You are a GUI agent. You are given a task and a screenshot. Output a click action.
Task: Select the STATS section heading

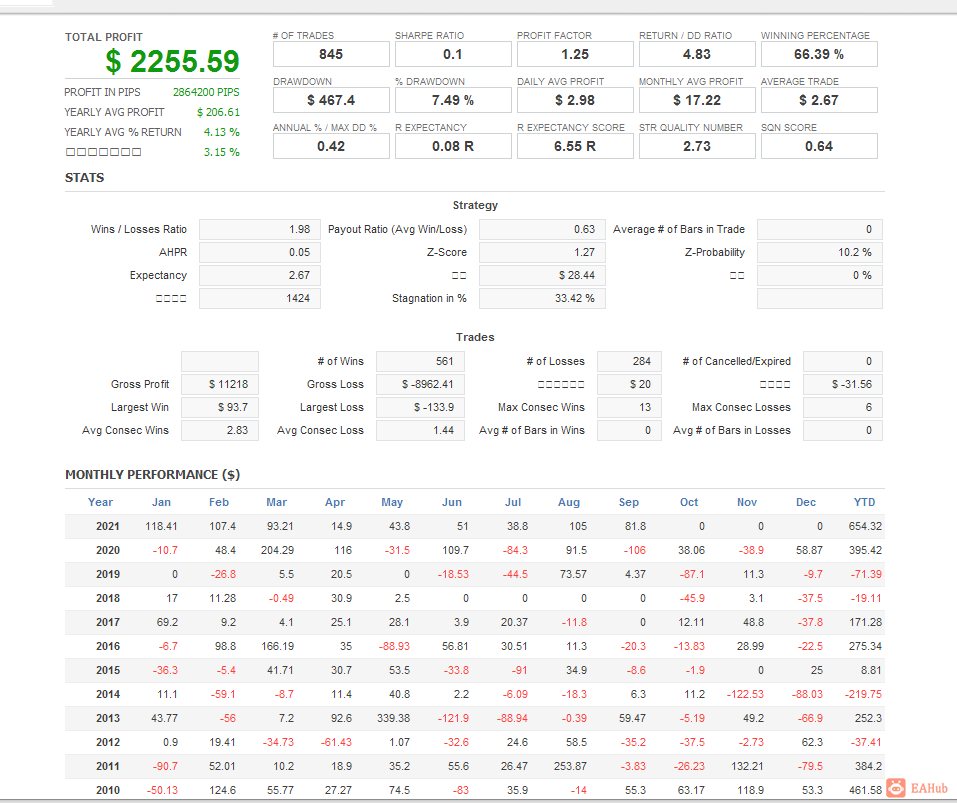(85, 178)
